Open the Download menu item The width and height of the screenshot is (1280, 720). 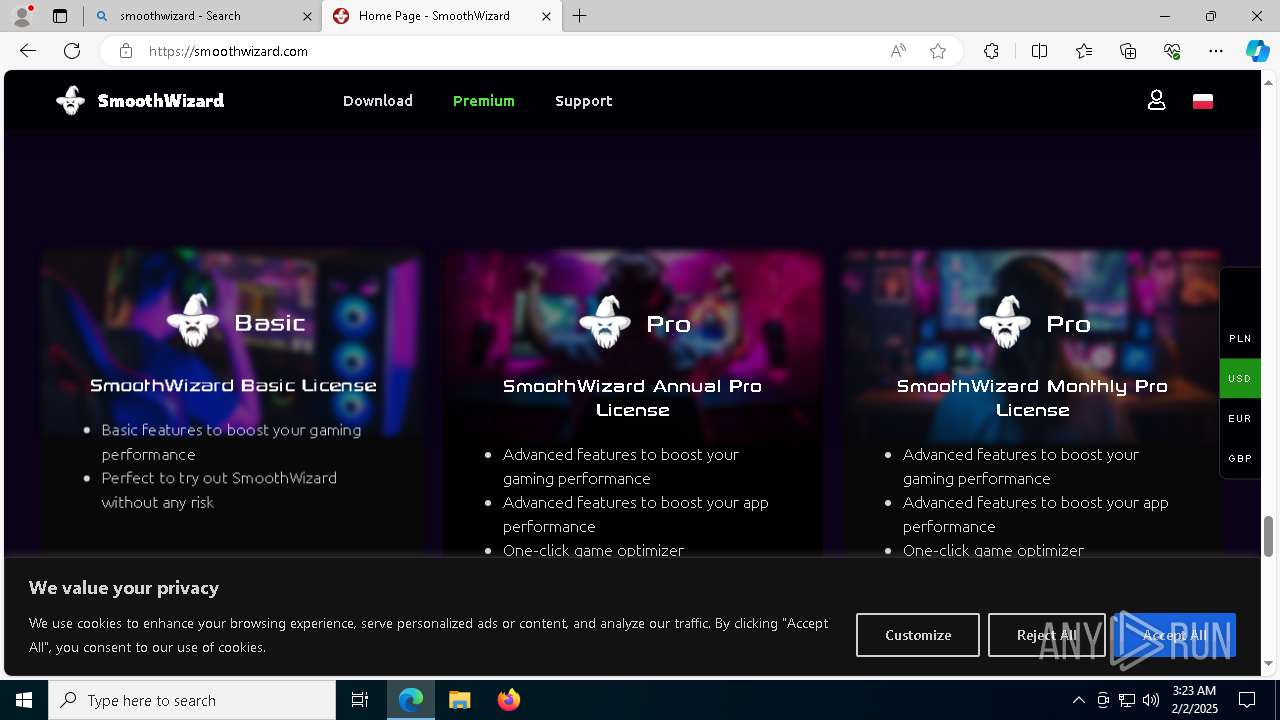click(378, 101)
